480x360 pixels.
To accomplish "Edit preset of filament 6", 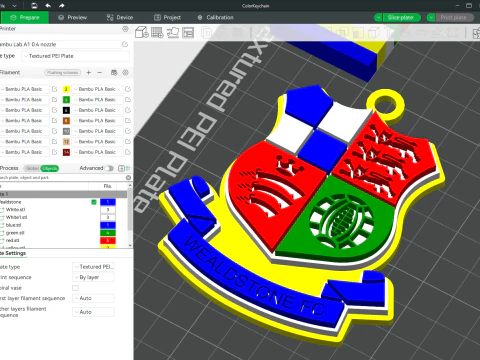I will coord(128,110).
